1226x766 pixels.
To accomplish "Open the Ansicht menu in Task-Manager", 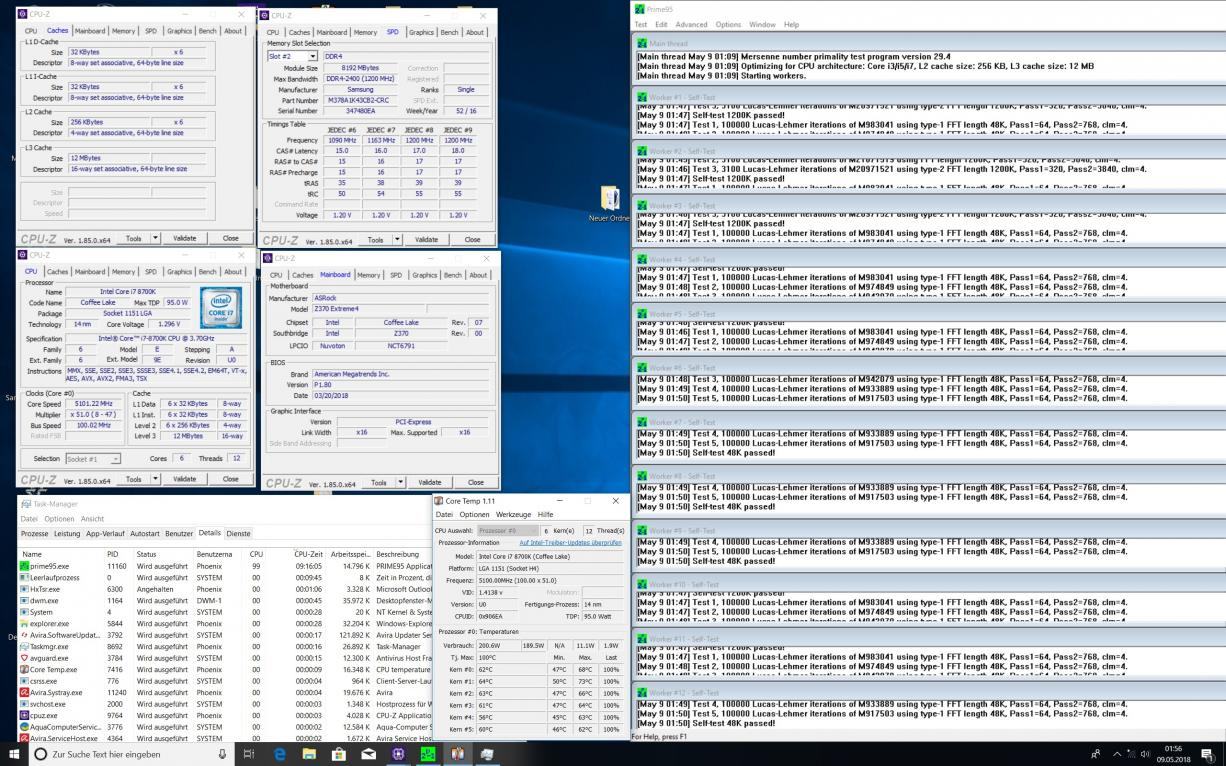I will point(92,519).
